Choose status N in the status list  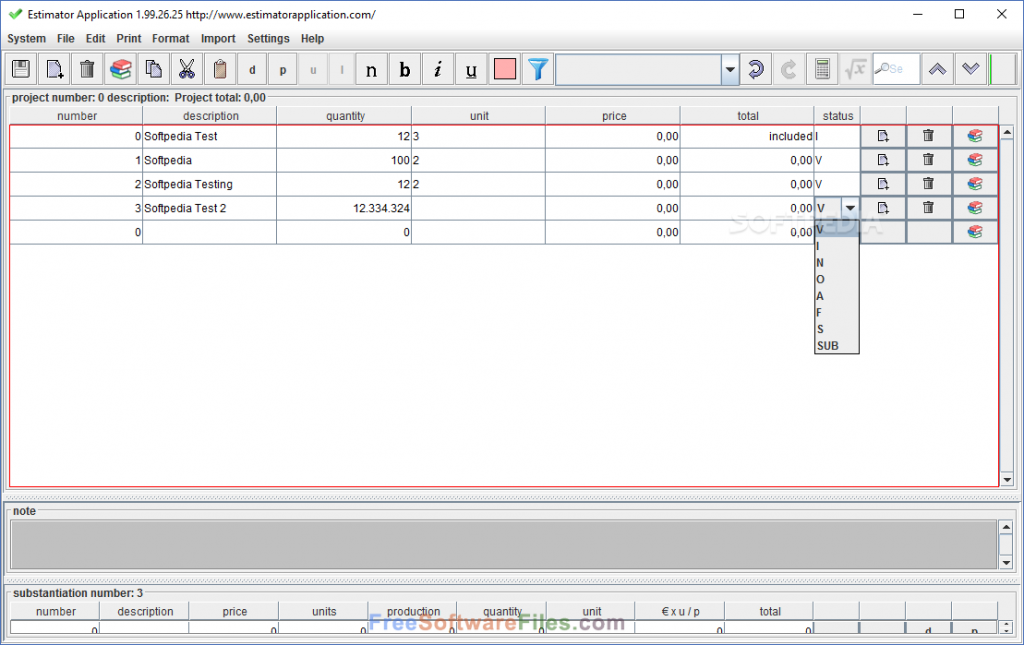pos(821,262)
